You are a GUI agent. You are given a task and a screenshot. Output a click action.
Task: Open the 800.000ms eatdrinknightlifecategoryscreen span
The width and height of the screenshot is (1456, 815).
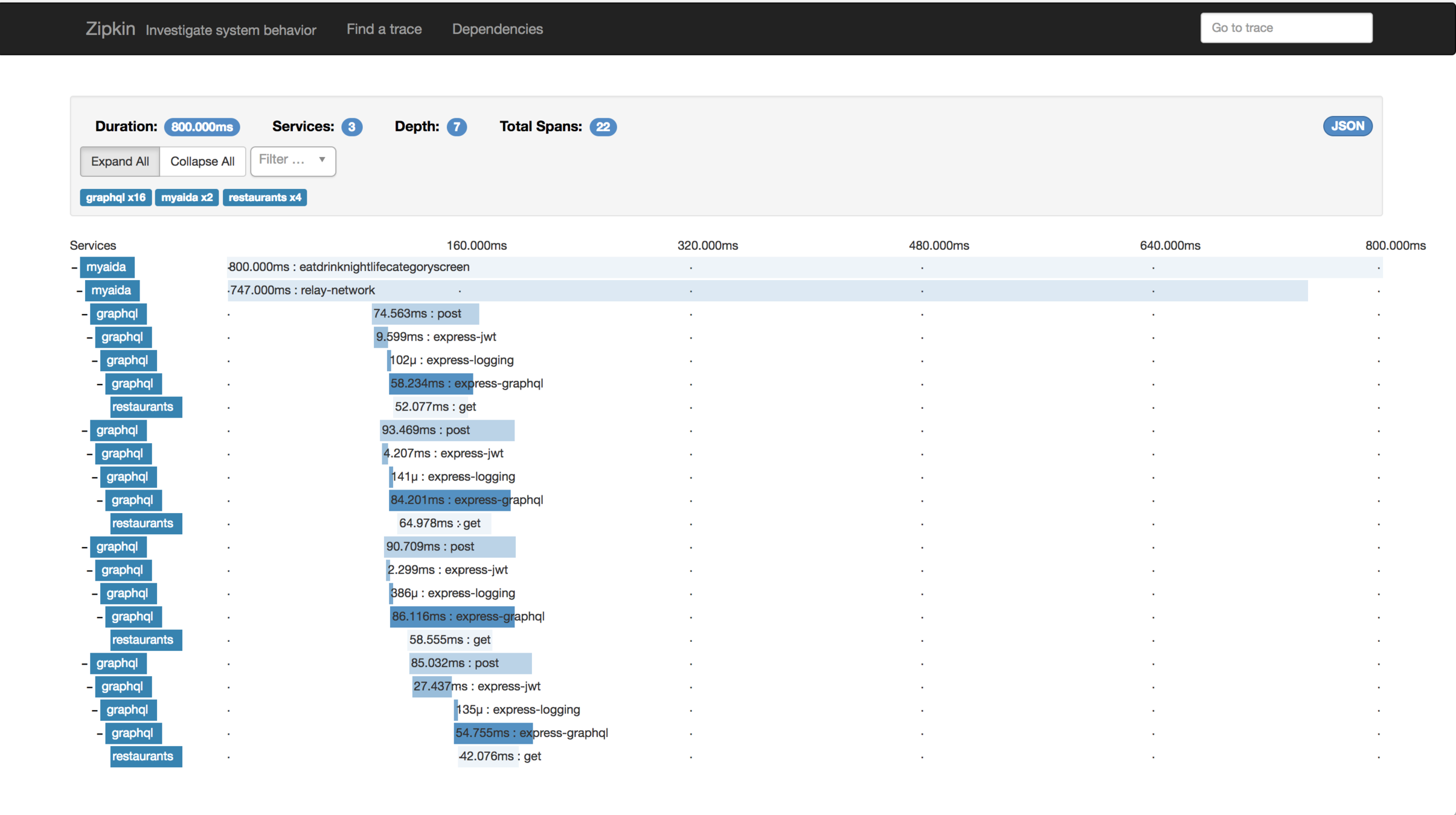(x=349, y=267)
